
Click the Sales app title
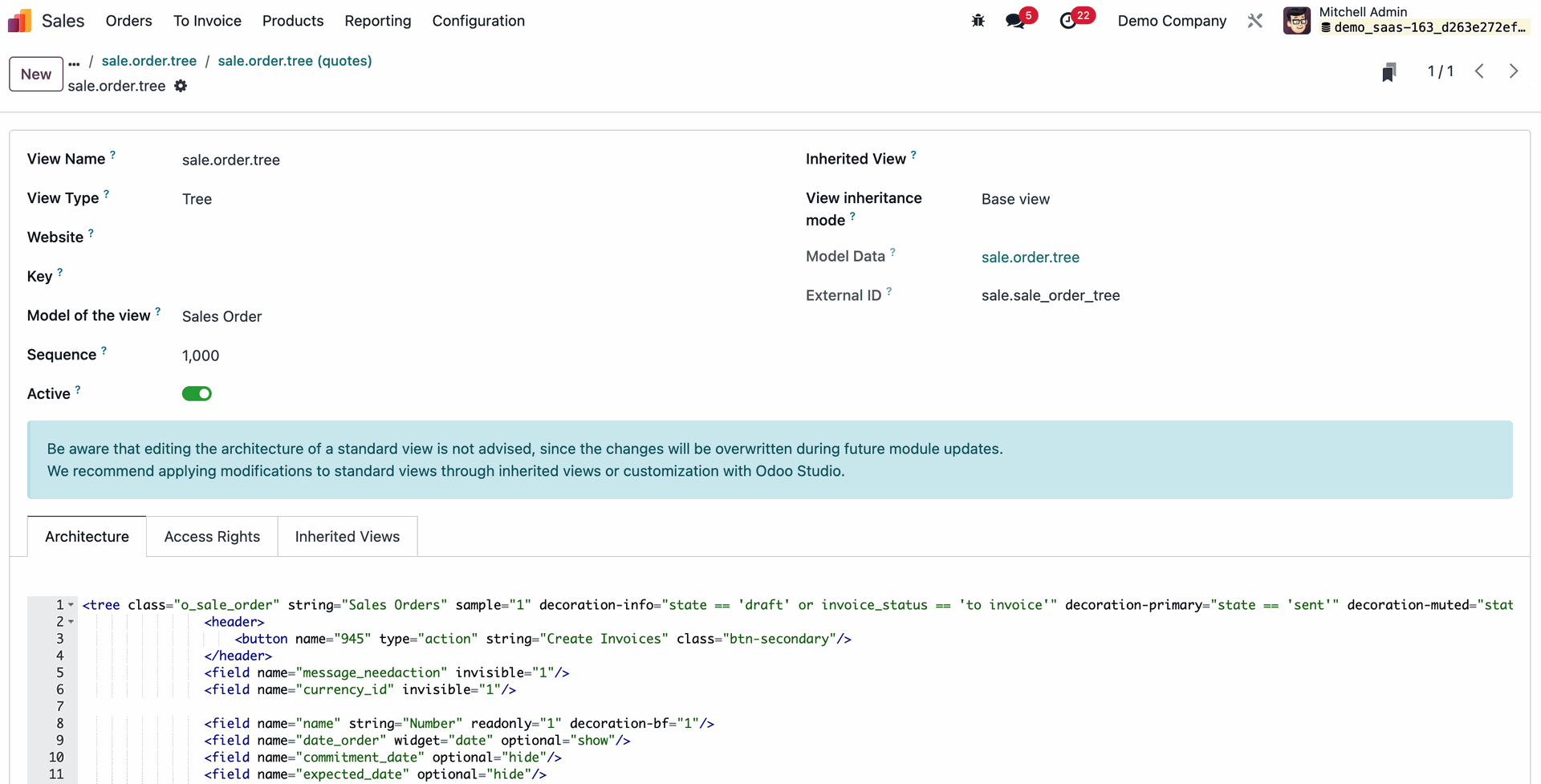[x=63, y=21]
